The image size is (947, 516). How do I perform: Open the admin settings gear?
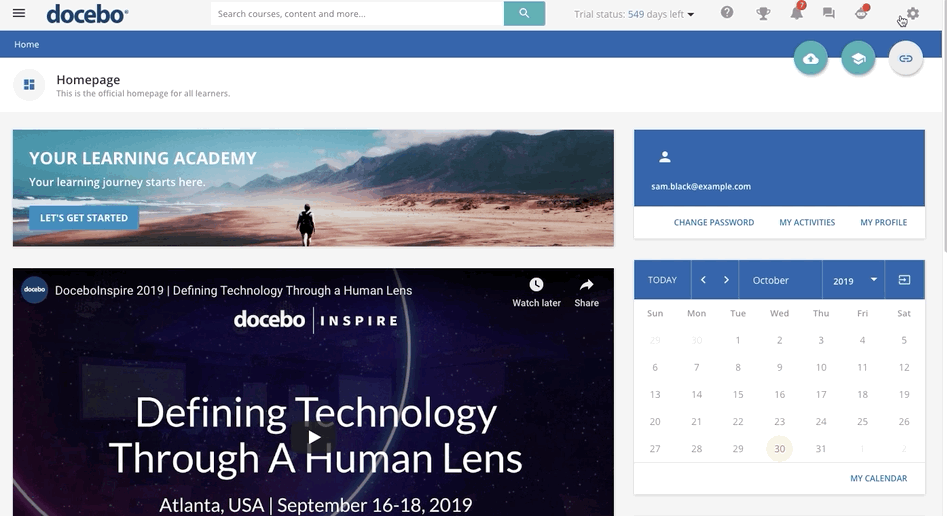[911, 14]
